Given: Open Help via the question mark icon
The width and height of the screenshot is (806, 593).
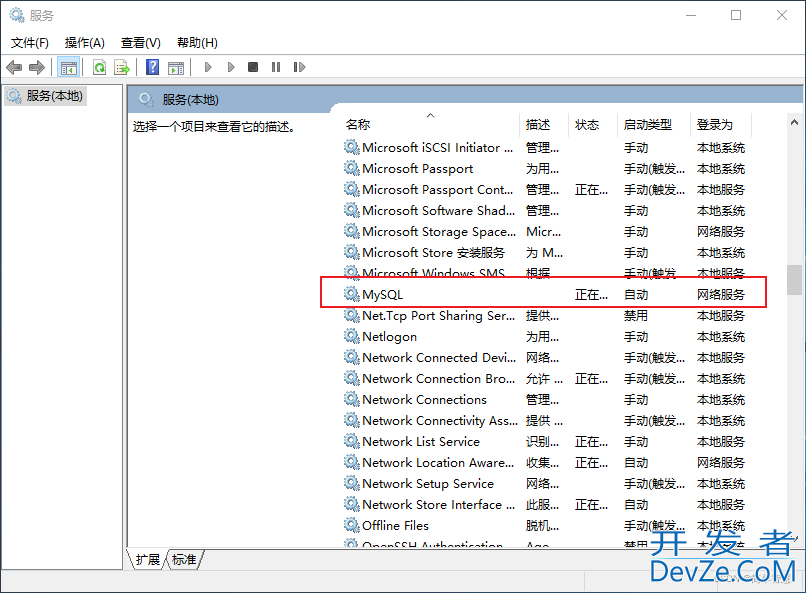Looking at the screenshot, I should [x=152, y=67].
